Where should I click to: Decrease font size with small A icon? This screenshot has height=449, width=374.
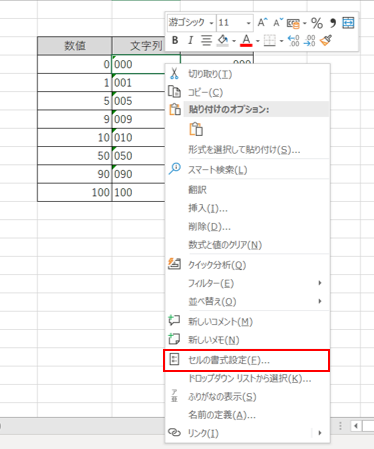pyautogui.click(x=278, y=23)
